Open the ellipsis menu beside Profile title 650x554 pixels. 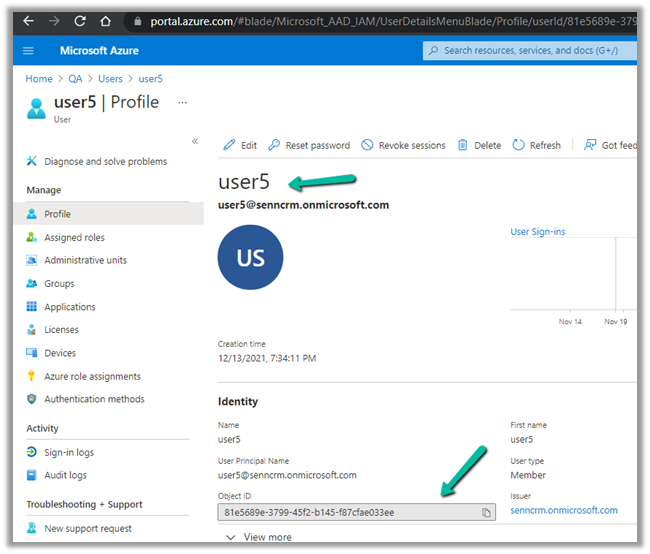coord(182,102)
